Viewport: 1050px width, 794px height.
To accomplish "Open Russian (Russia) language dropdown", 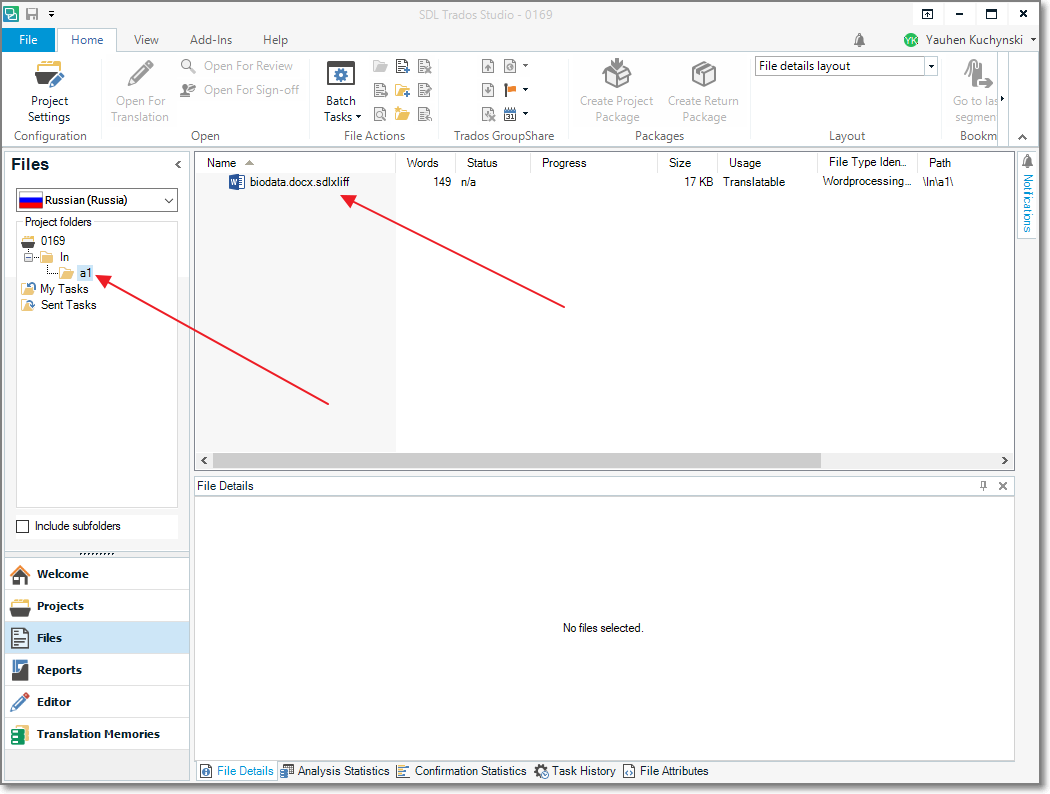I will pos(96,200).
